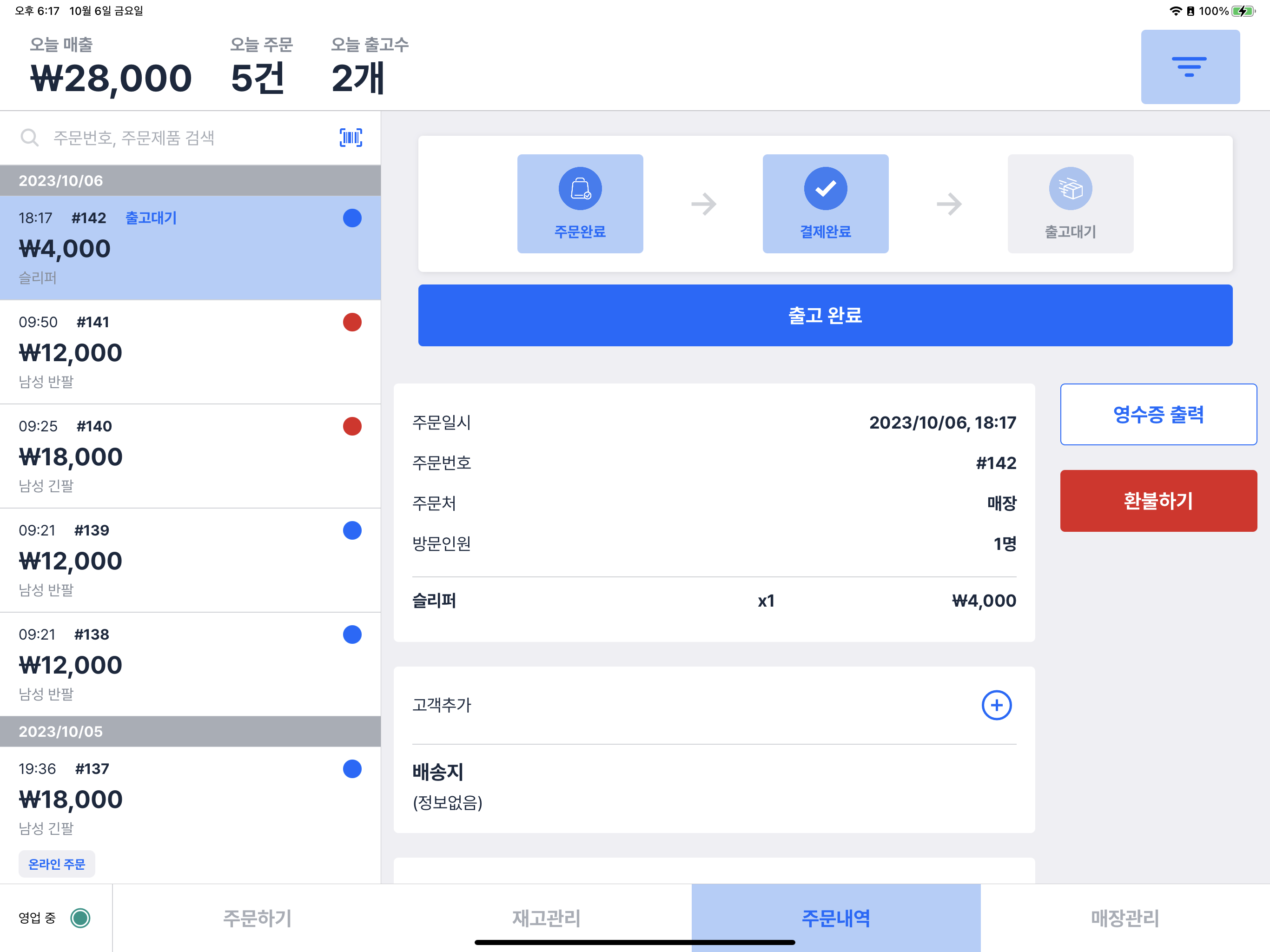Click the red status dot on order #140

pos(352,426)
